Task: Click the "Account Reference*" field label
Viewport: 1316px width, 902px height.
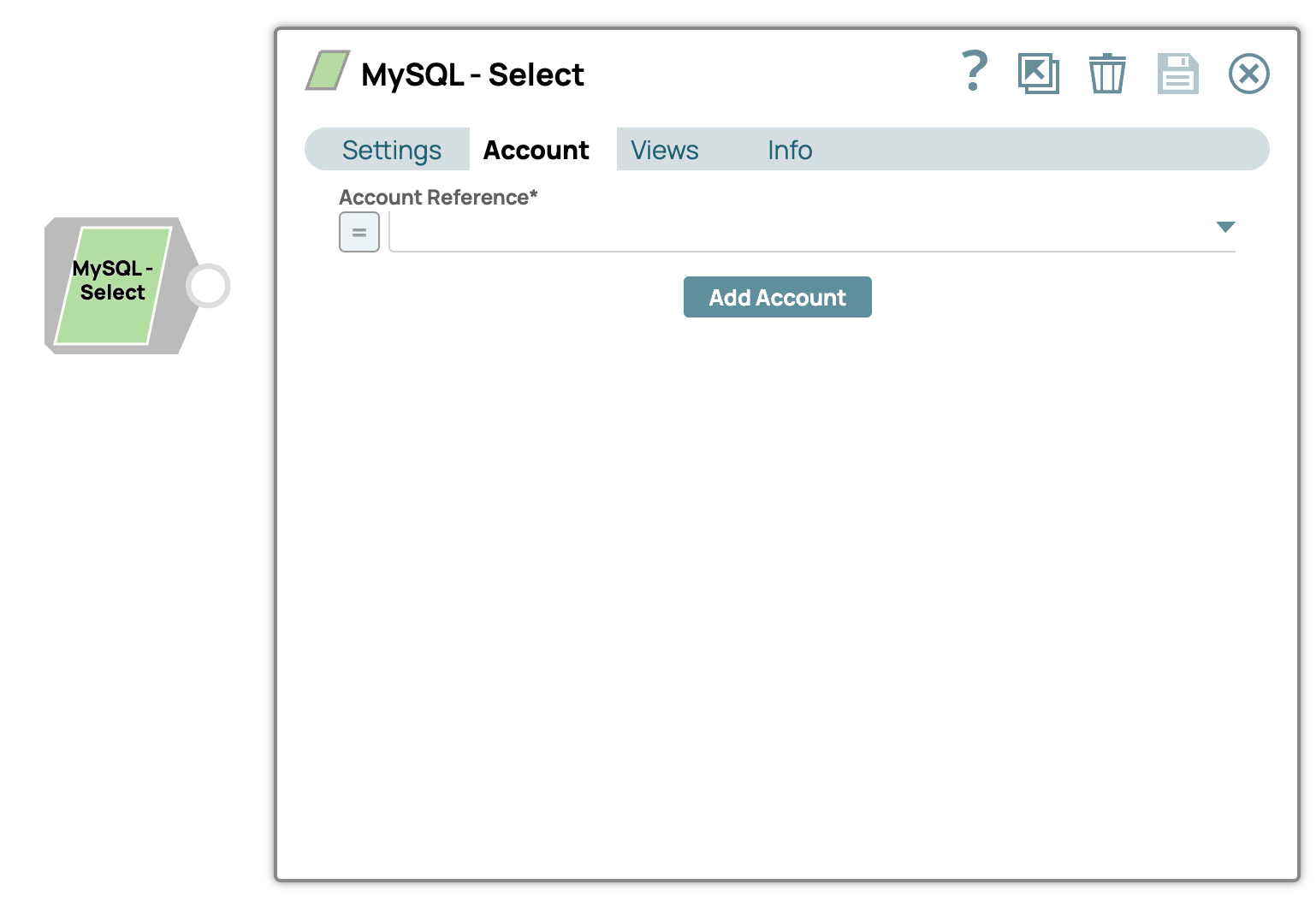Action: coord(438,198)
